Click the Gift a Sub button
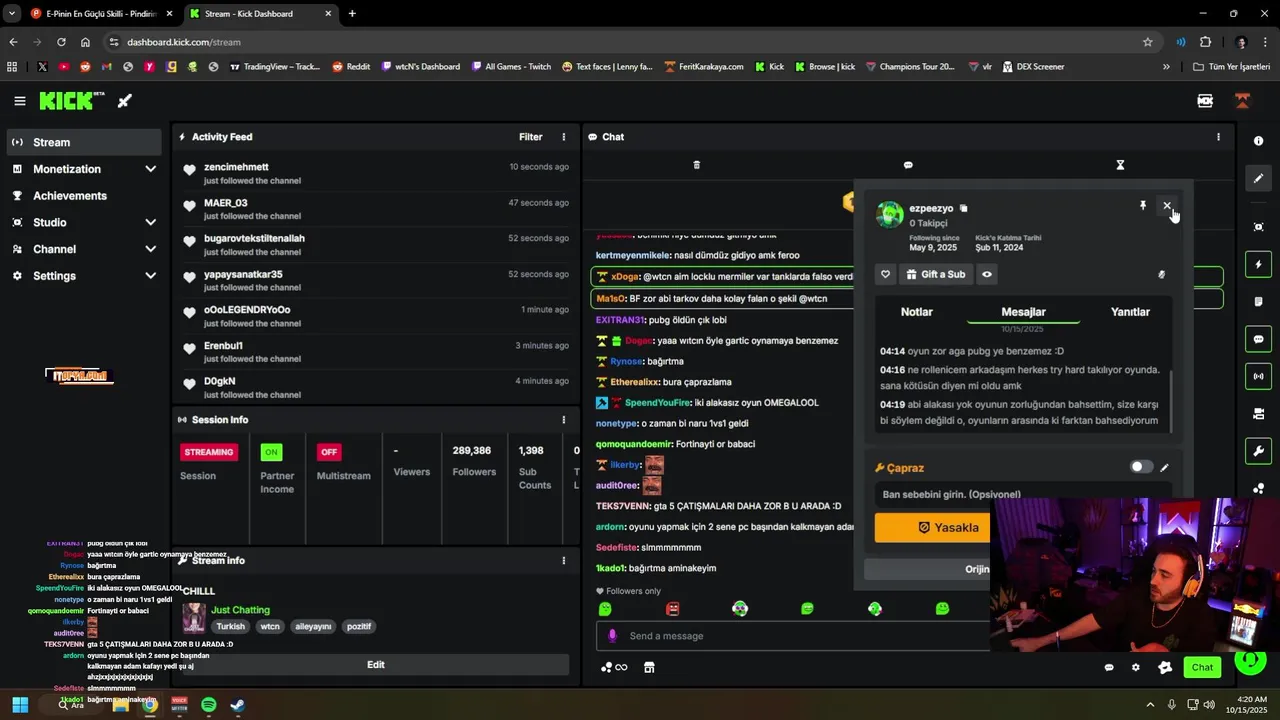 click(x=936, y=274)
